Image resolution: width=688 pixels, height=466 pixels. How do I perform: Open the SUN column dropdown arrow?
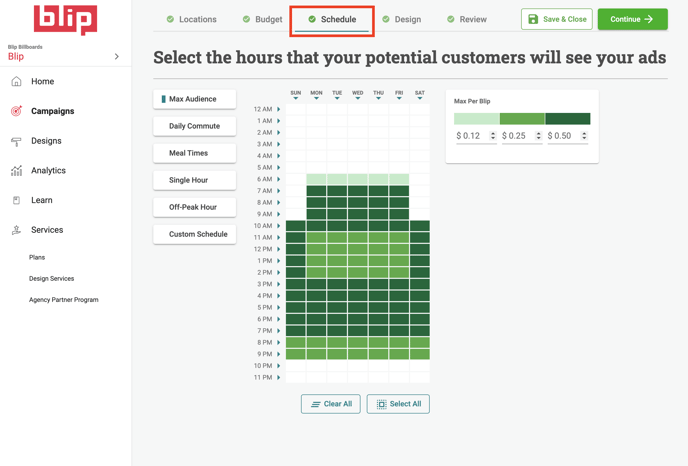tap(295, 98)
